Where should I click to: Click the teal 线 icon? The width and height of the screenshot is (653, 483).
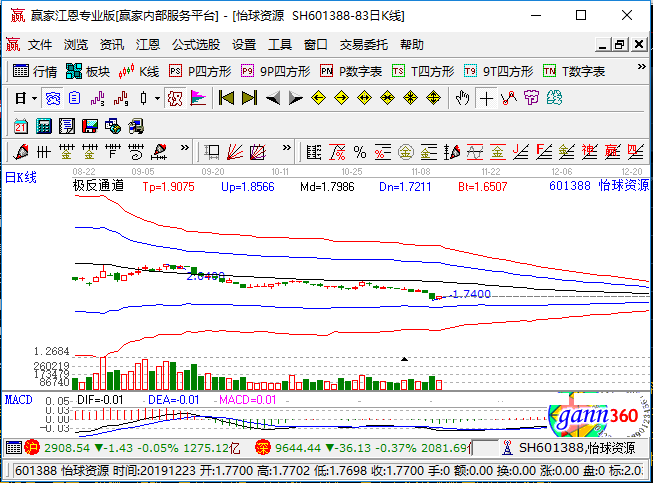click(554, 98)
